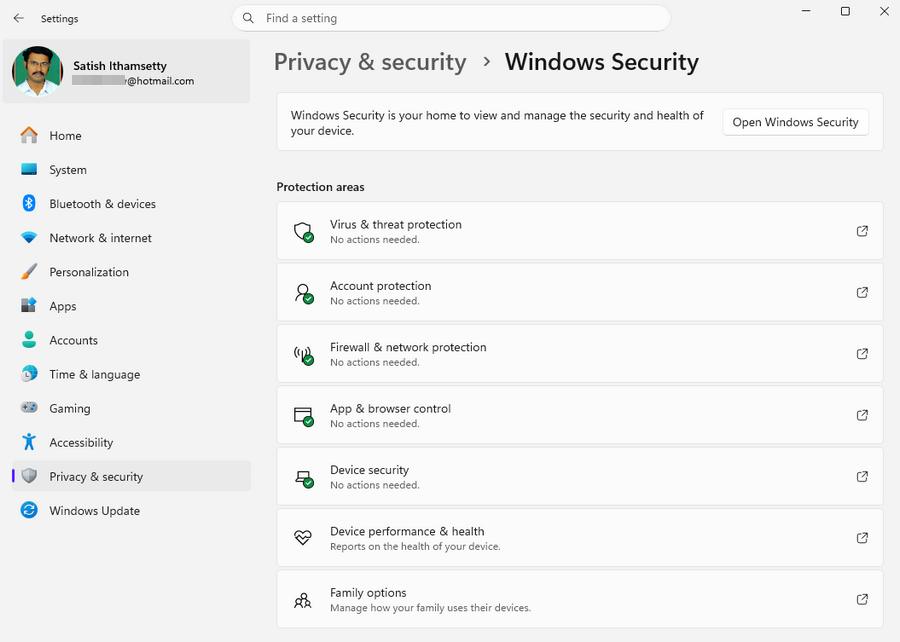Click the search magnifier icon

pyautogui.click(x=248, y=18)
